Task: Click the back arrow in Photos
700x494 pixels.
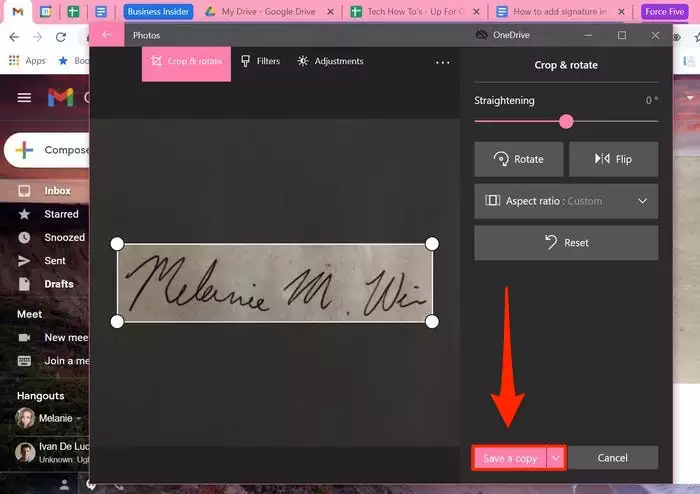Action: click(x=106, y=35)
